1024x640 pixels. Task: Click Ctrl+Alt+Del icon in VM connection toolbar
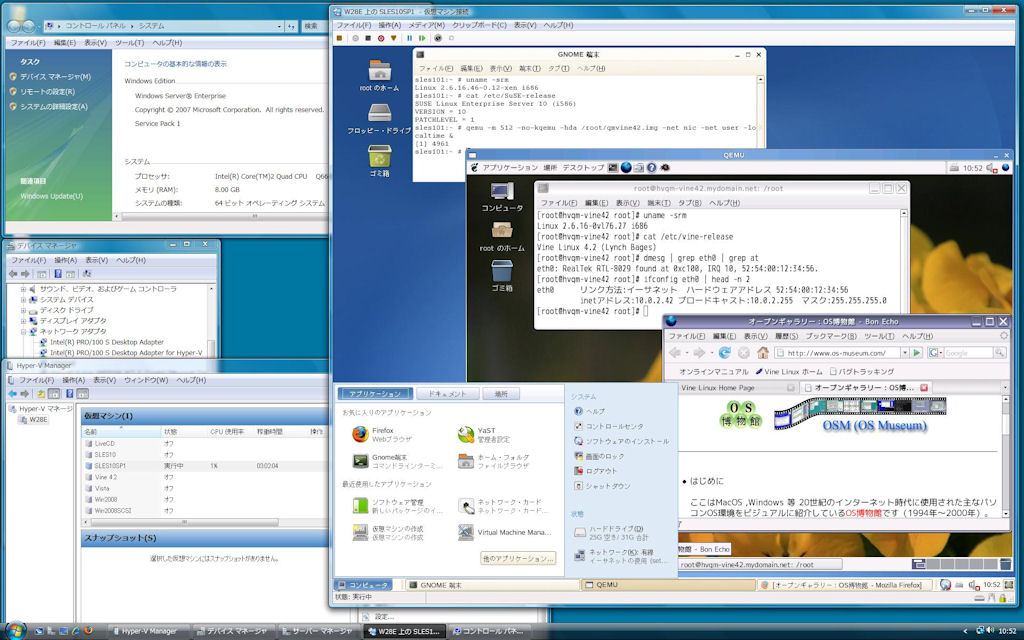340,39
